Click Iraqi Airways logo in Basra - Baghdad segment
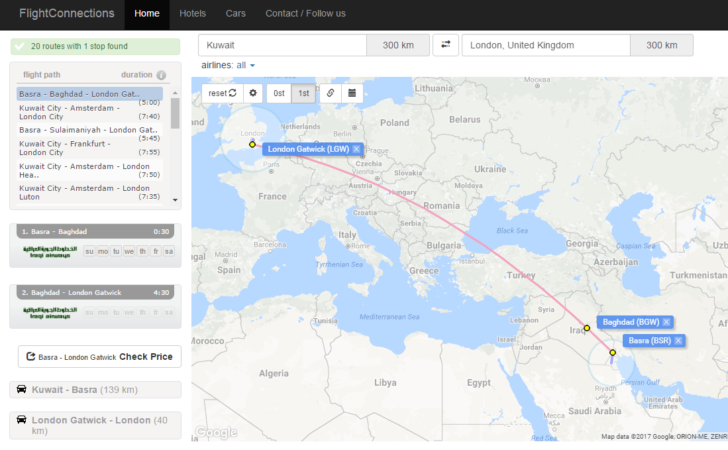 click(50, 252)
